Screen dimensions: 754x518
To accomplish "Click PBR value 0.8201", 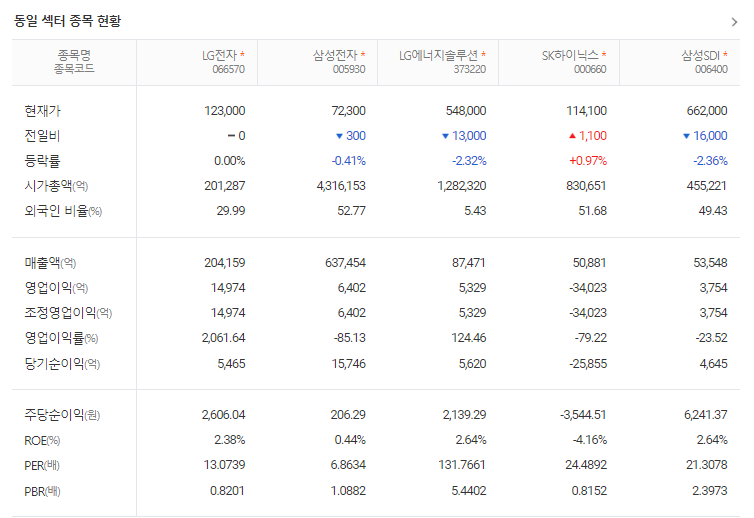I will point(227,491).
